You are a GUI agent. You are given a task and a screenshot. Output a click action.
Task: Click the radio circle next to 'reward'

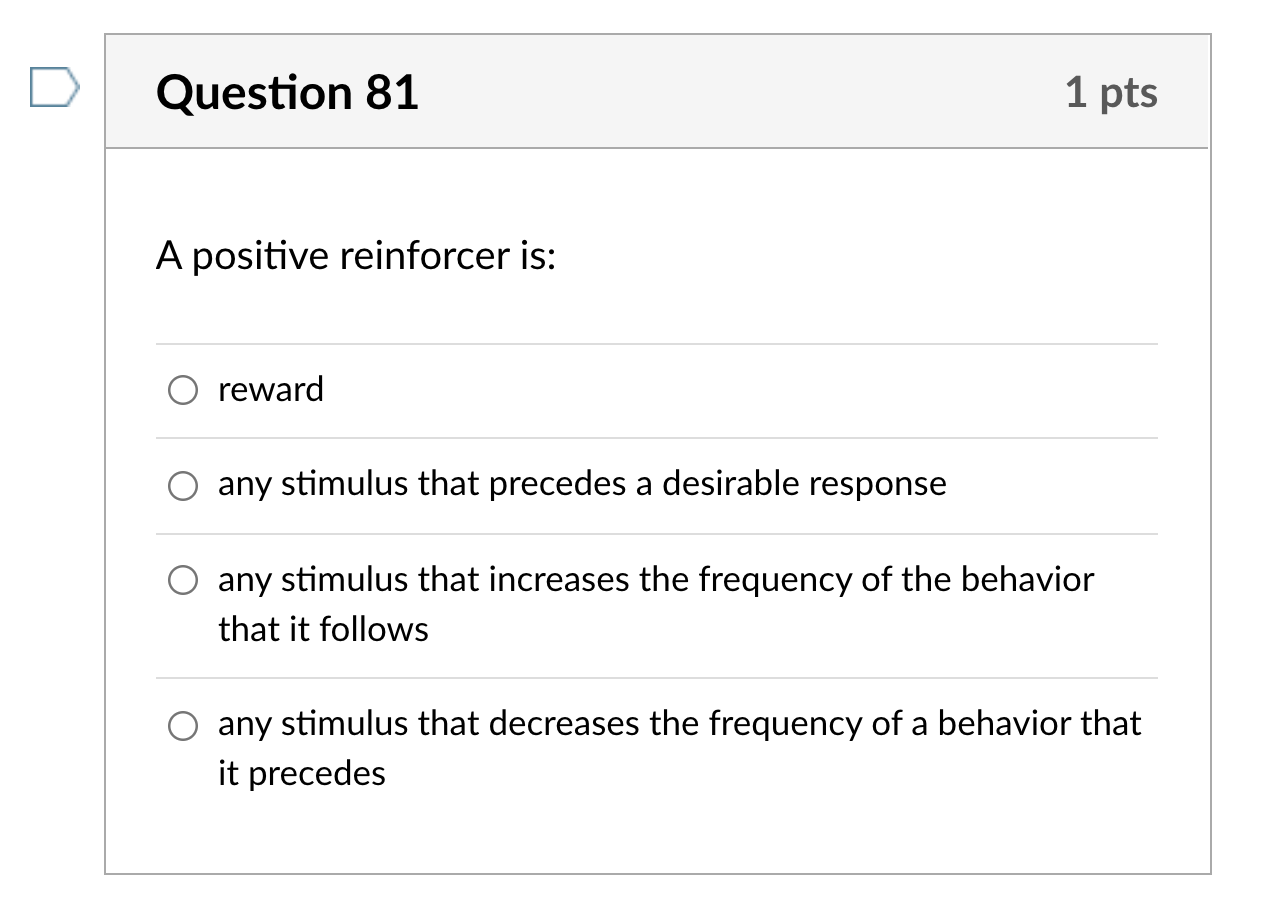pyautogui.click(x=182, y=390)
